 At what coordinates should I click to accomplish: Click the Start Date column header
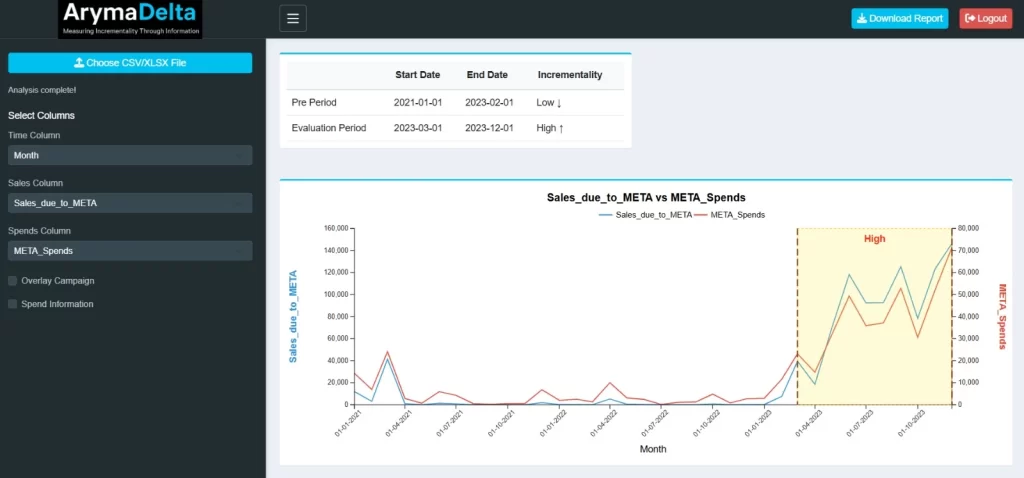tap(417, 75)
